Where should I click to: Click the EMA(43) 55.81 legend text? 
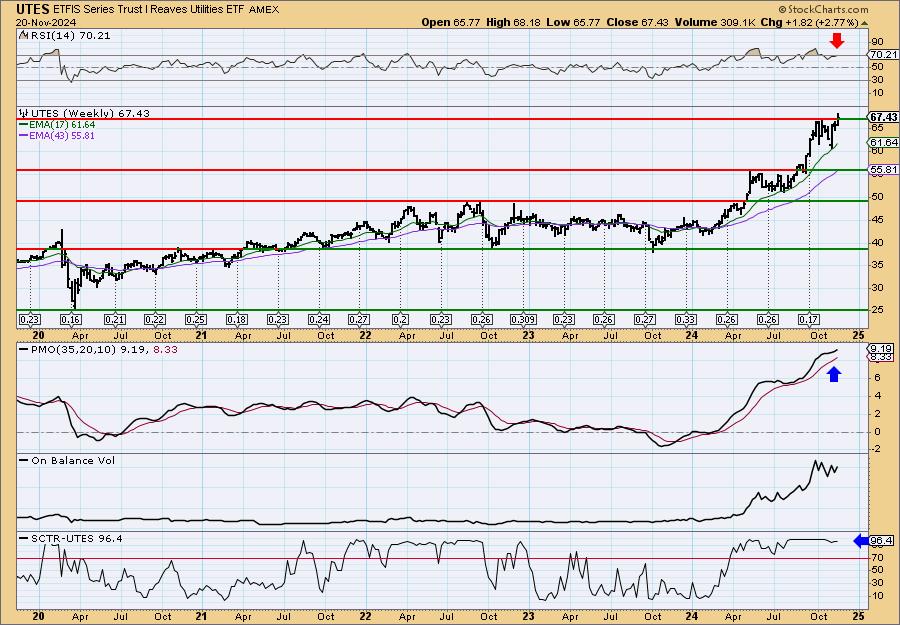(x=63, y=136)
